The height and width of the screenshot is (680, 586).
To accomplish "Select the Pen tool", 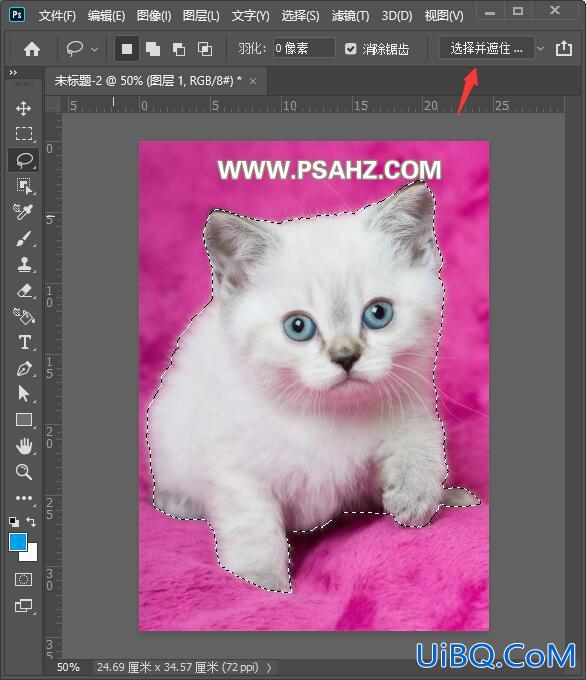I will click(x=24, y=369).
